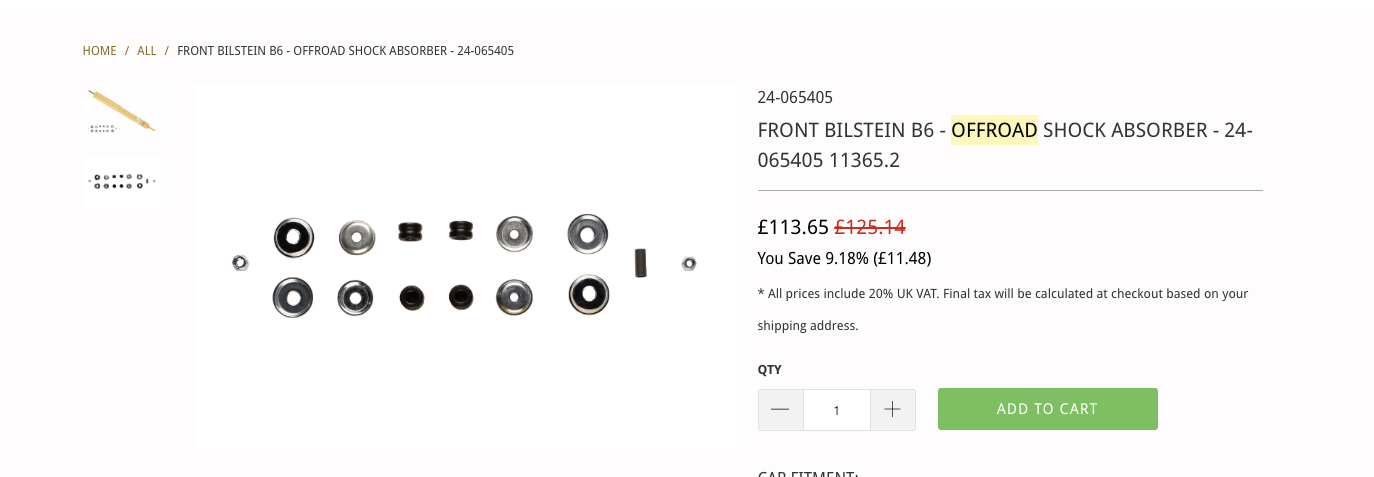Click the crossed-out price £125.14
This screenshot has width=1374, height=477.
pos(870,227)
